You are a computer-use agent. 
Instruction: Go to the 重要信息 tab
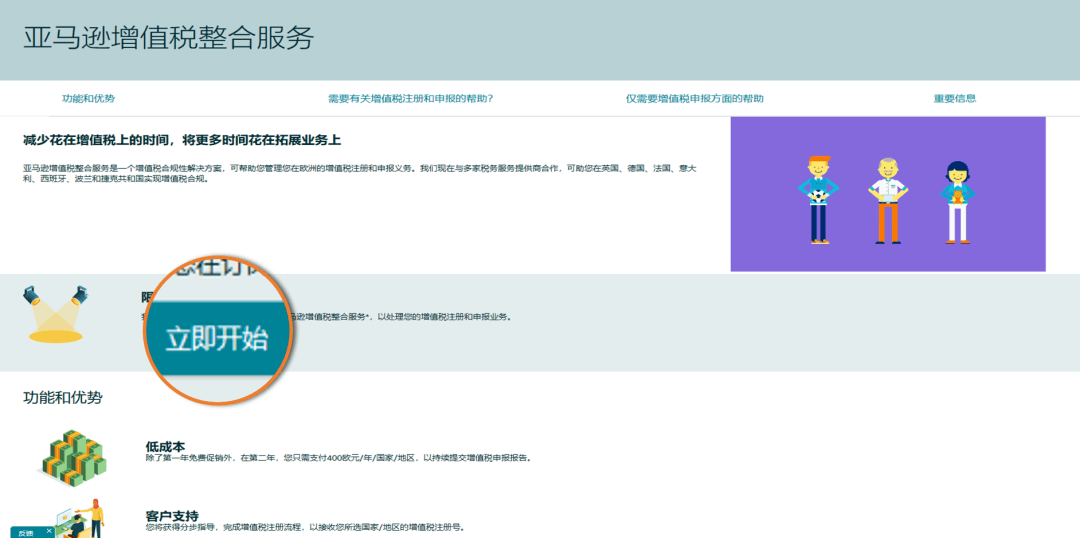point(954,99)
